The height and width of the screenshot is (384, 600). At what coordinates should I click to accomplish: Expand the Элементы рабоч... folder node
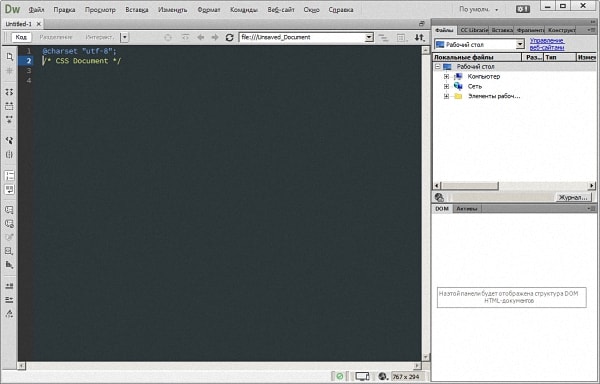click(x=446, y=96)
